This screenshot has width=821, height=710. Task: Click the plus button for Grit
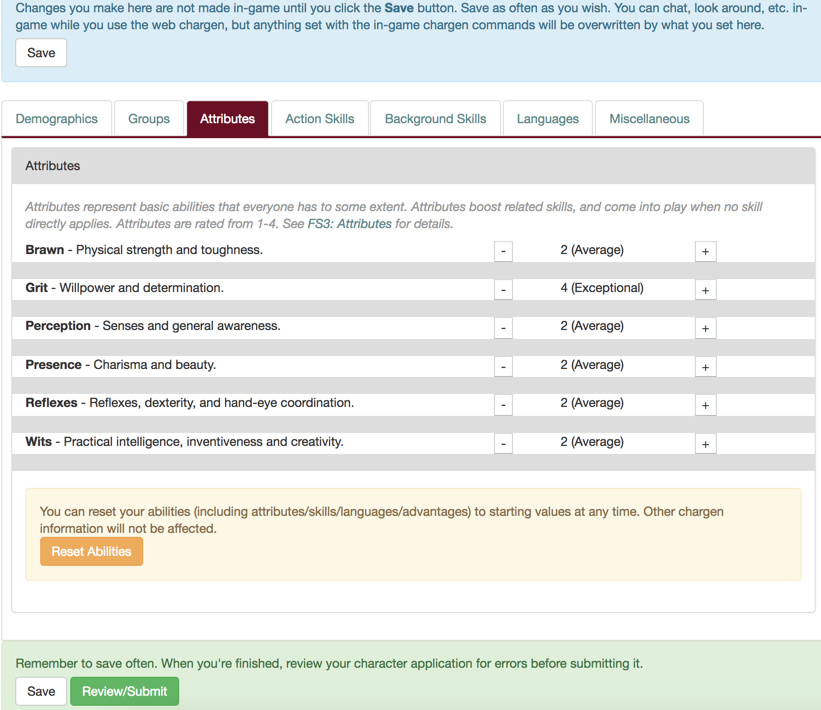coord(705,290)
